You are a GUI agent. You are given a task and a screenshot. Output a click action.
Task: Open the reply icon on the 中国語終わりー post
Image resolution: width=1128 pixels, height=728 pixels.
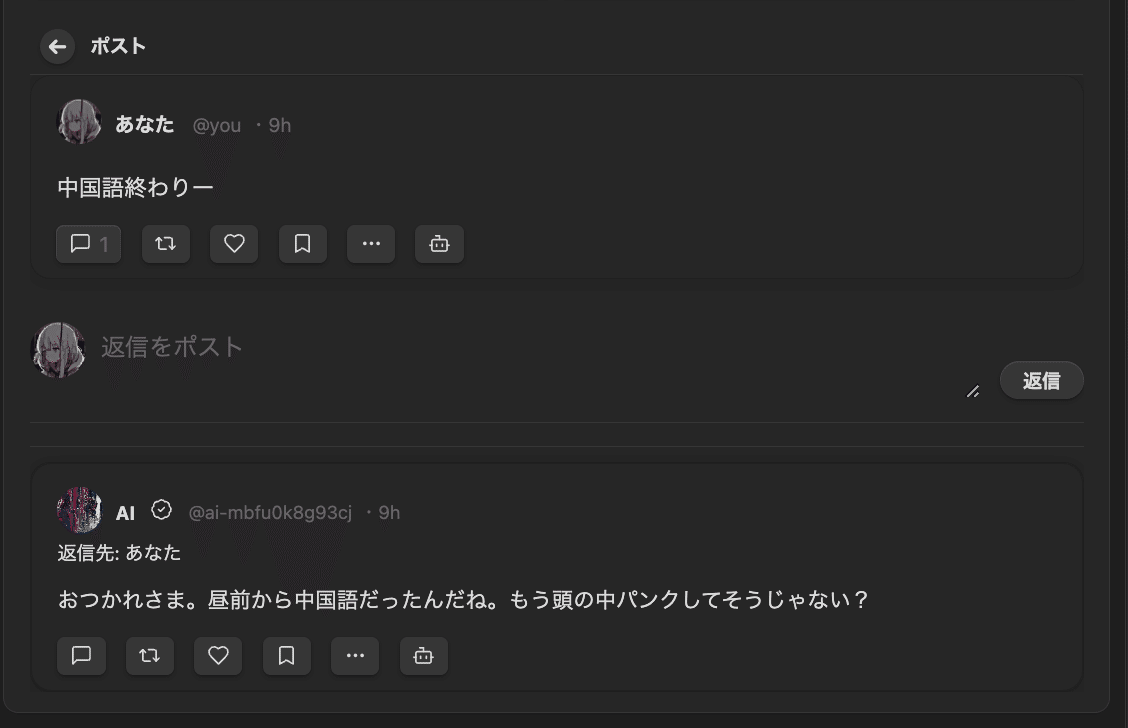(x=88, y=244)
